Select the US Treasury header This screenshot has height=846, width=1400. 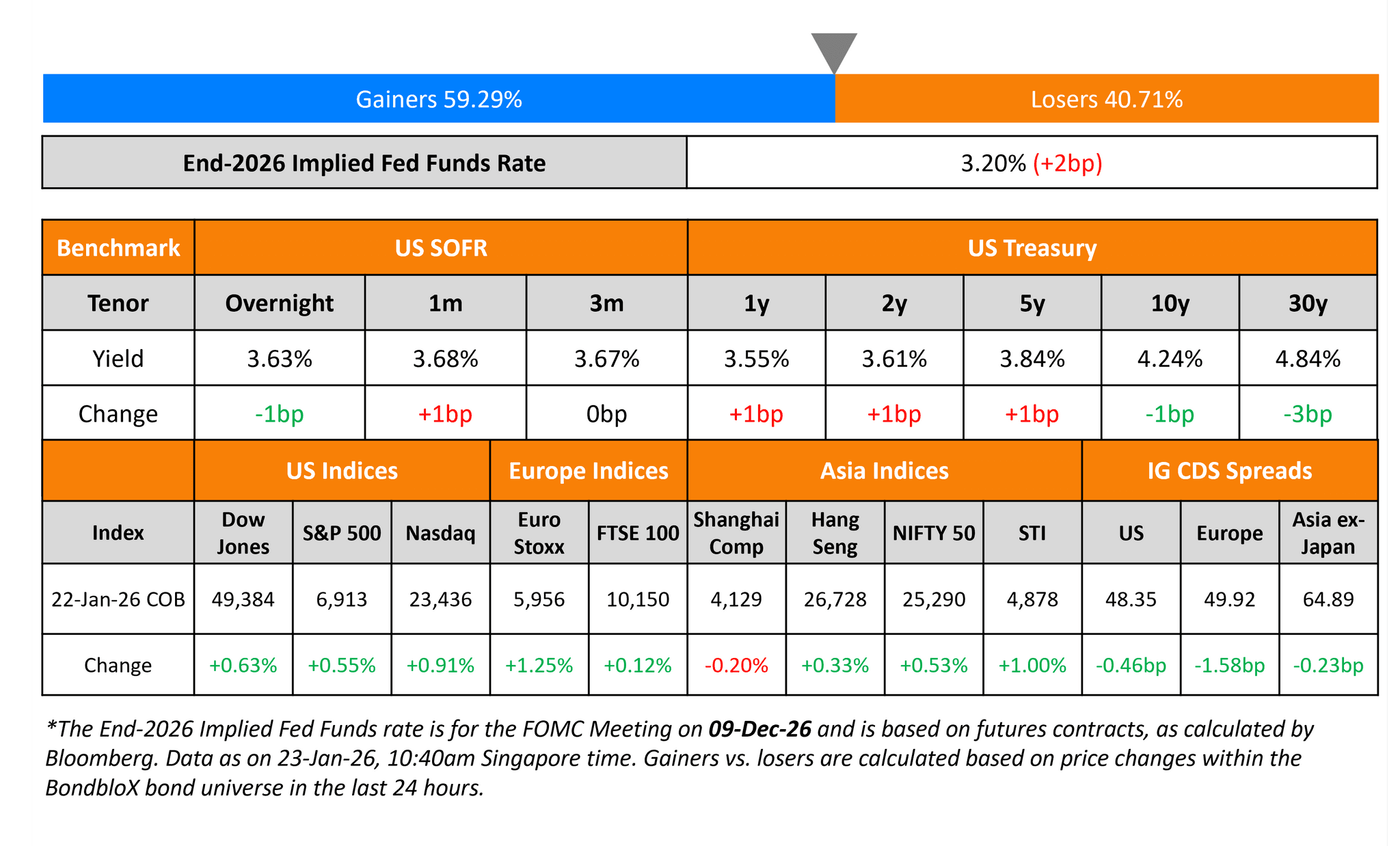1032,248
